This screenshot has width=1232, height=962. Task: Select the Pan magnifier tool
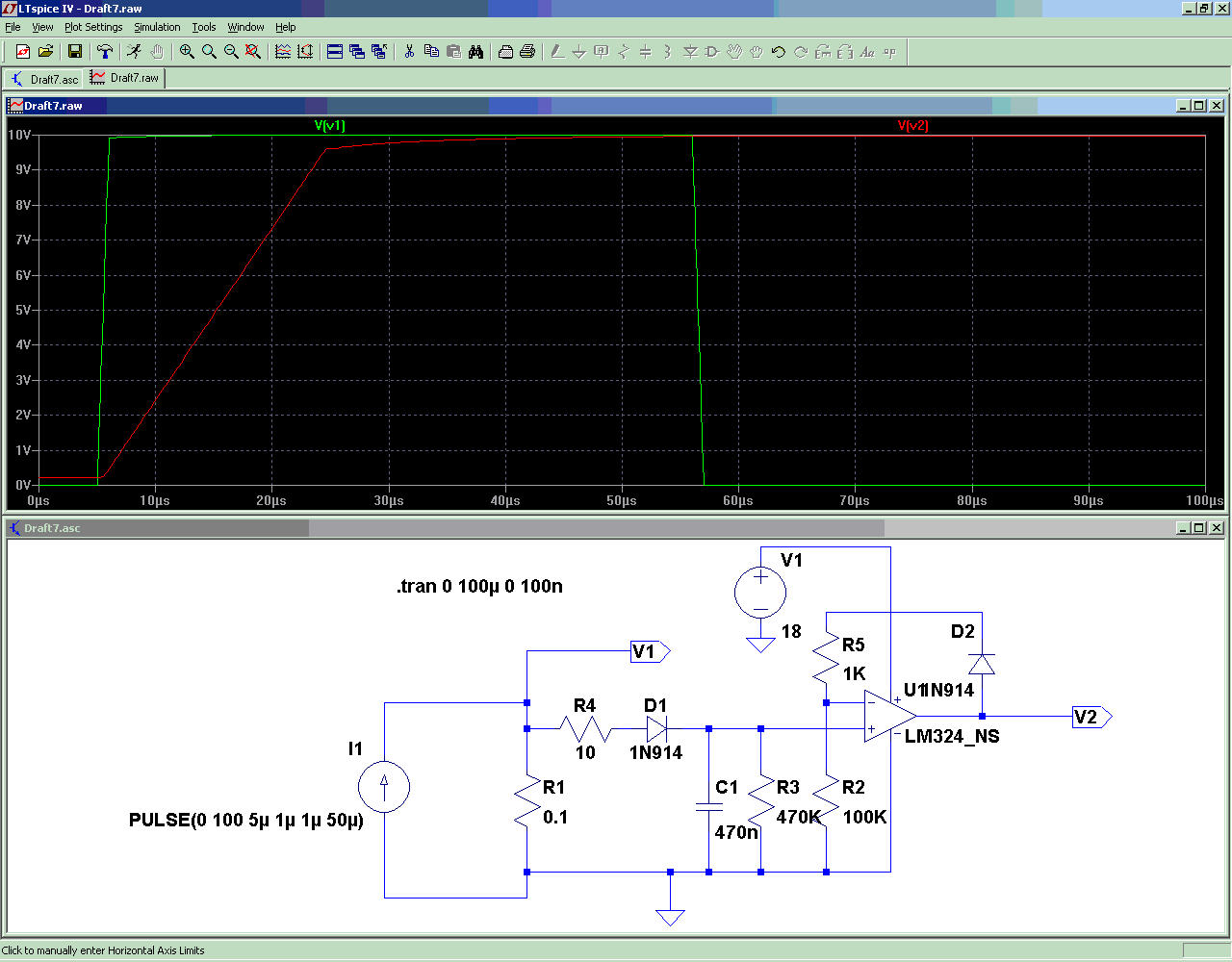click(209, 52)
